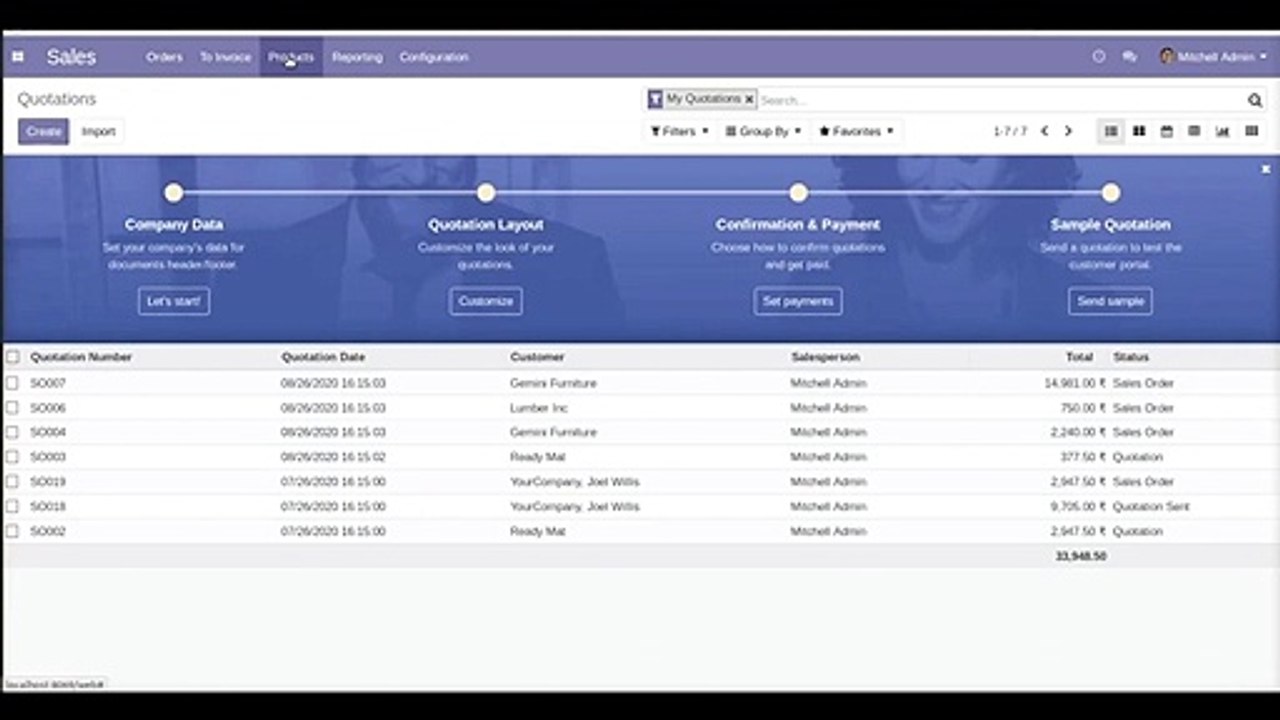Switch to graph view

point(1222,131)
